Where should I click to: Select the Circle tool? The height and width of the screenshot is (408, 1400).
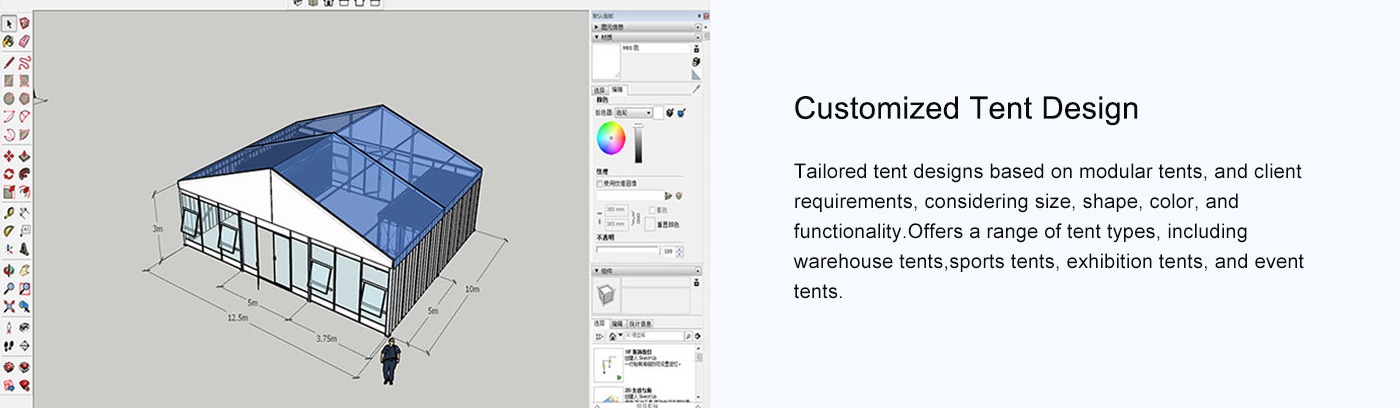(9, 98)
